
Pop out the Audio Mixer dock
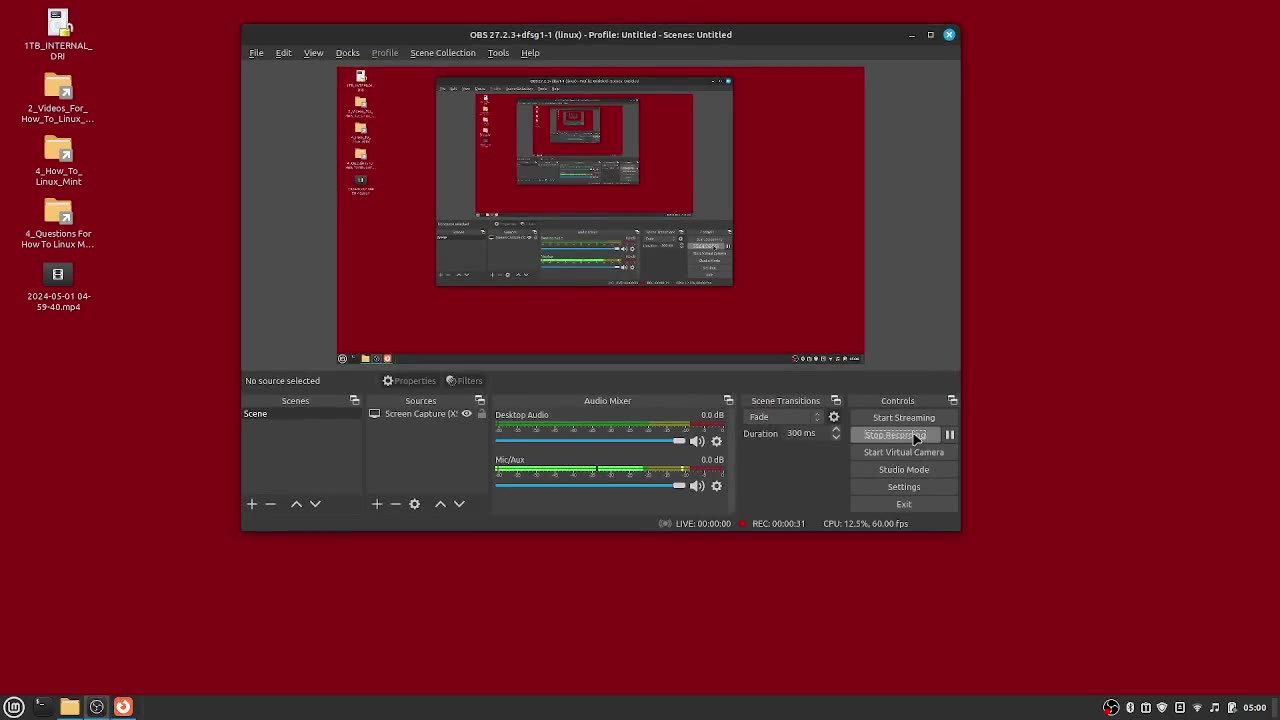728,401
